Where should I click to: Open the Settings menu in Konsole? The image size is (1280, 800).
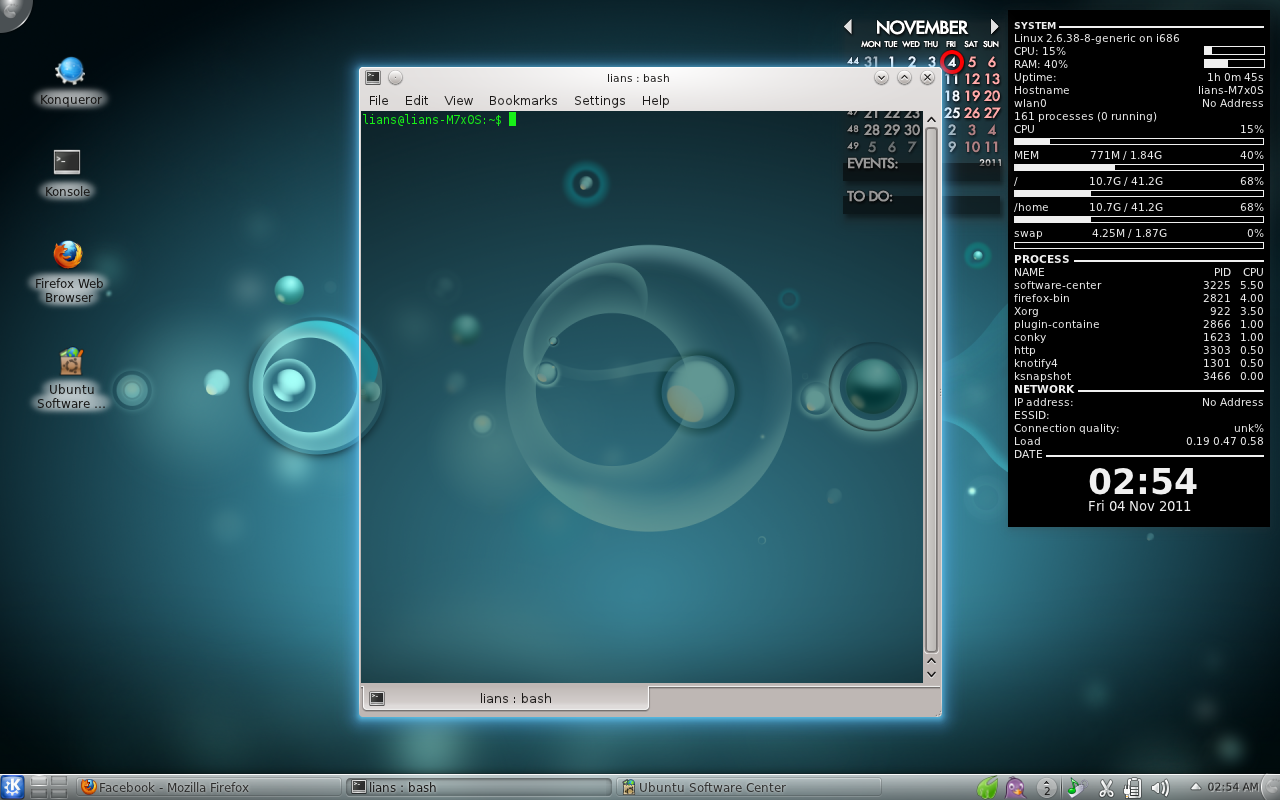click(x=599, y=100)
